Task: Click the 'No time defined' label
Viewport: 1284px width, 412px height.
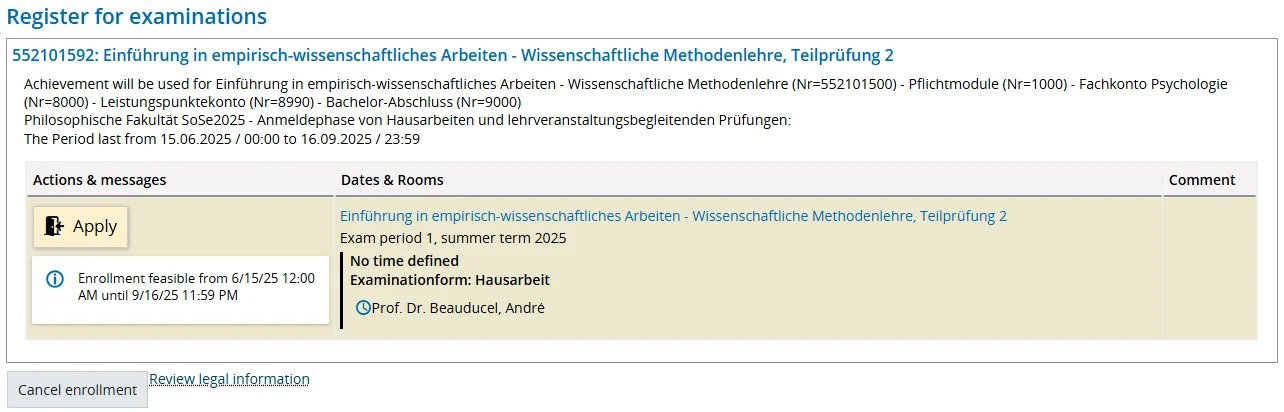Action: [404, 261]
